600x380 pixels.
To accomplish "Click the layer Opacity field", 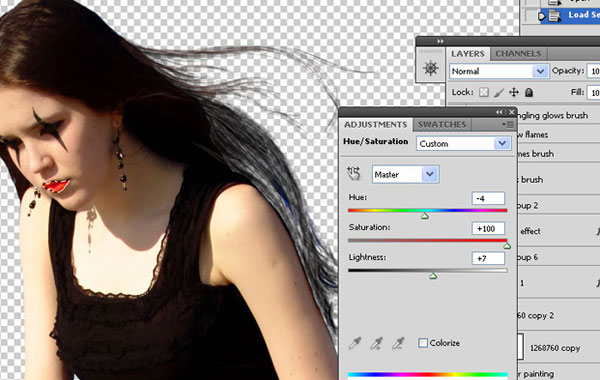I will [x=594, y=71].
